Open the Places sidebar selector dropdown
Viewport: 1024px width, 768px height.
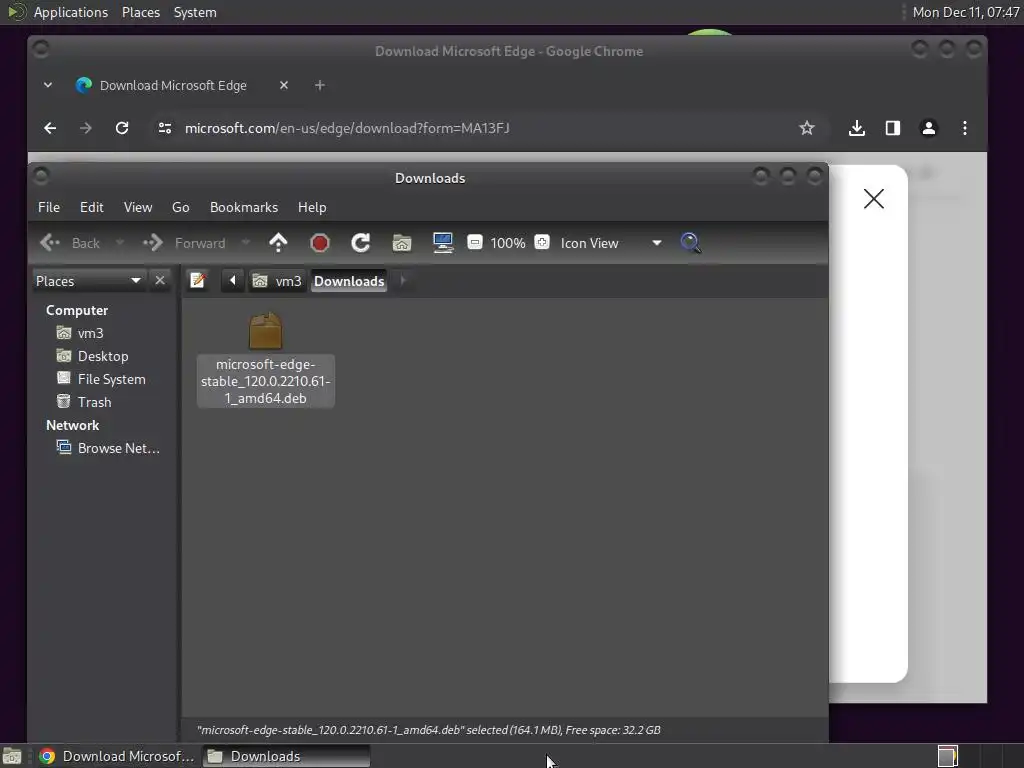[x=89, y=281]
